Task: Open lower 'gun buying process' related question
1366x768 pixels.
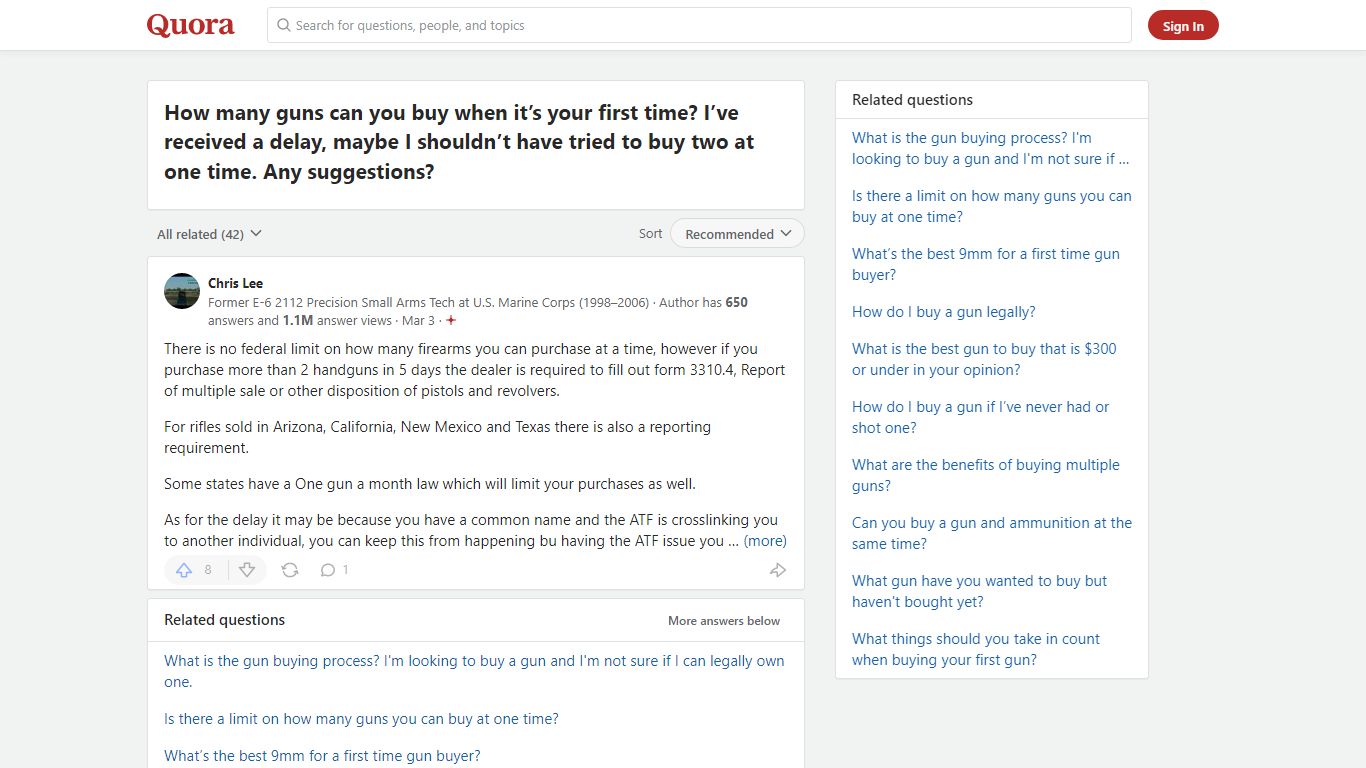Action: coord(474,671)
